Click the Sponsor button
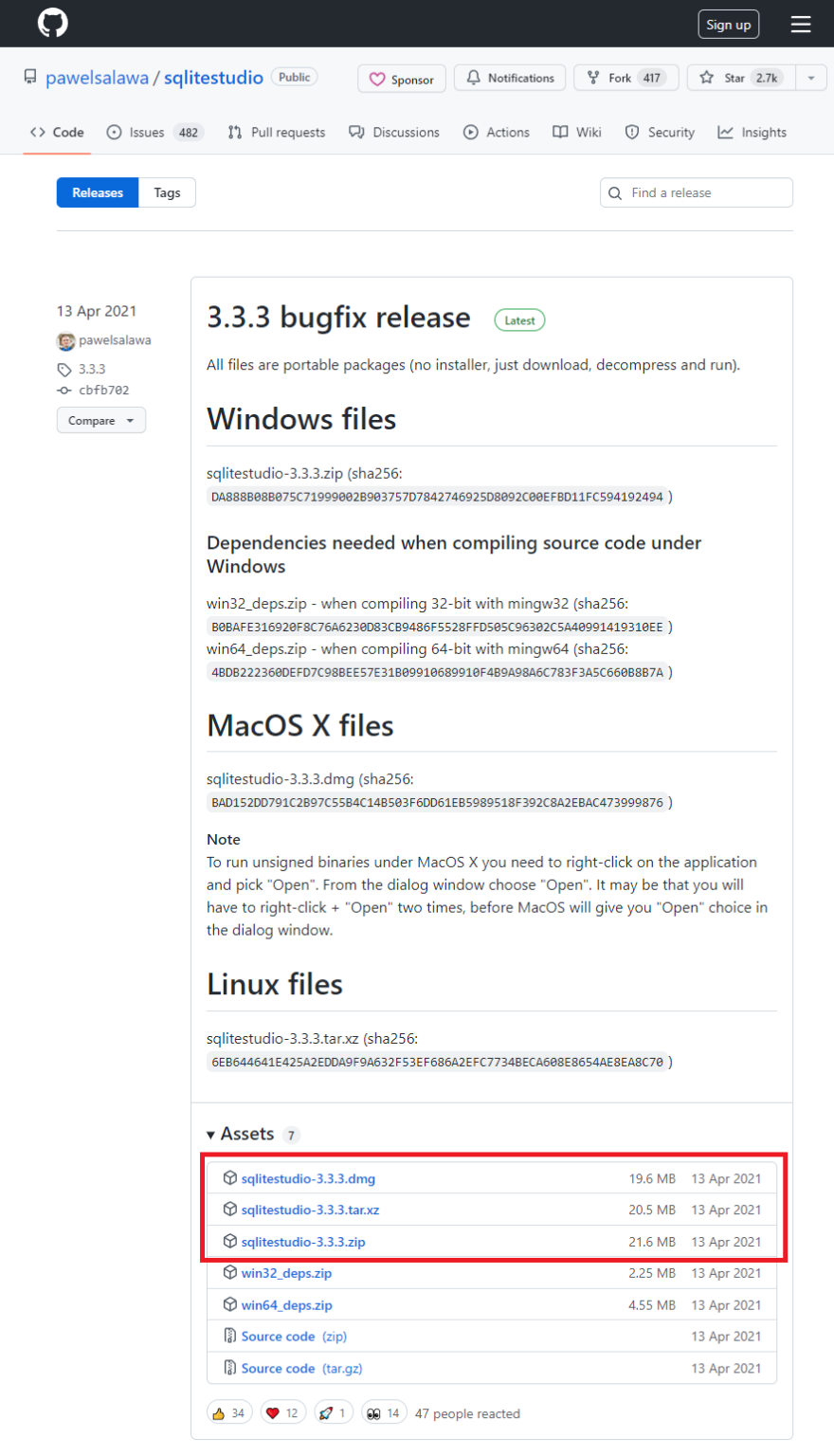The height and width of the screenshot is (1456, 834). pyautogui.click(x=402, y=79)
